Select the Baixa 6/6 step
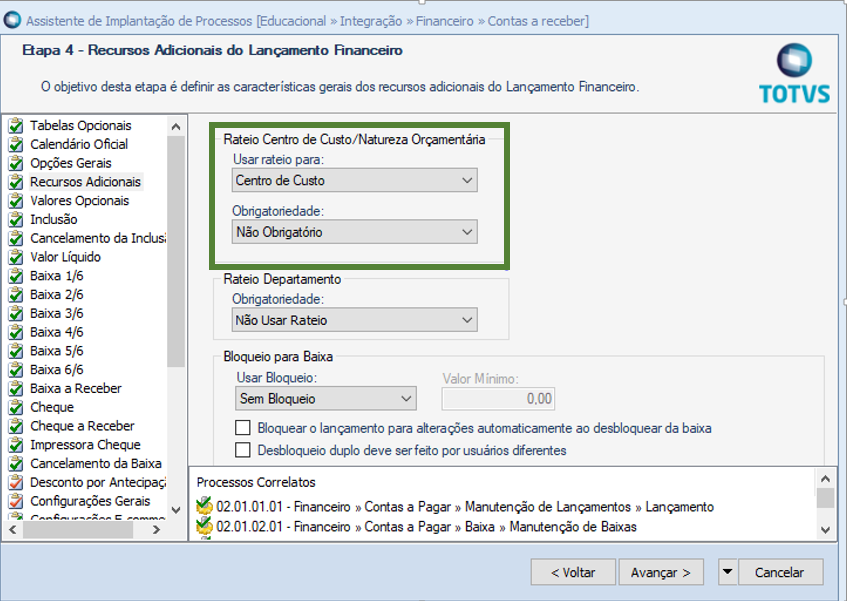This screenshot has height=601, width=847. [x=57, y=370]
